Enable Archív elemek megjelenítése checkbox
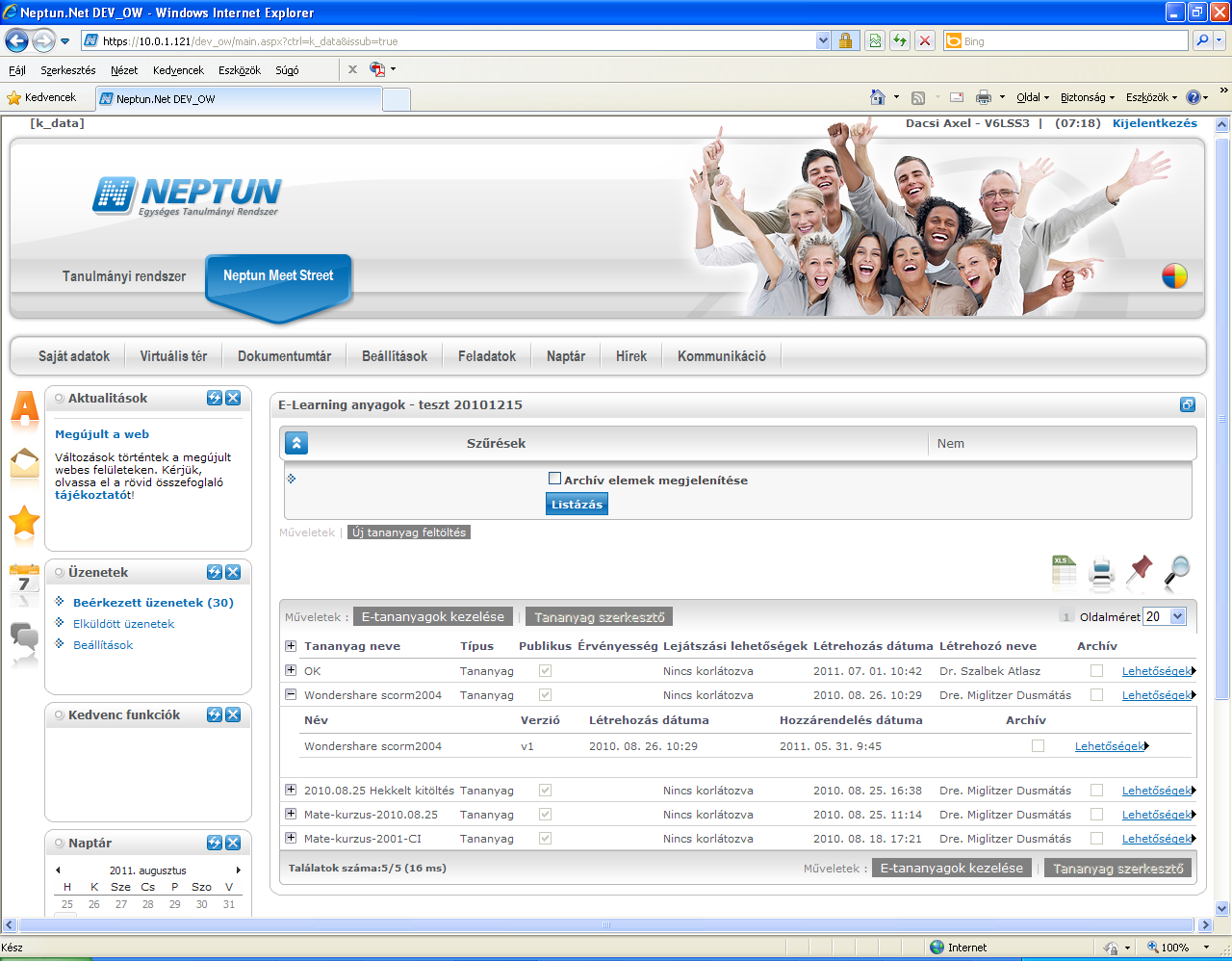This screenshot has width=1232, height=961. point(554,479)
